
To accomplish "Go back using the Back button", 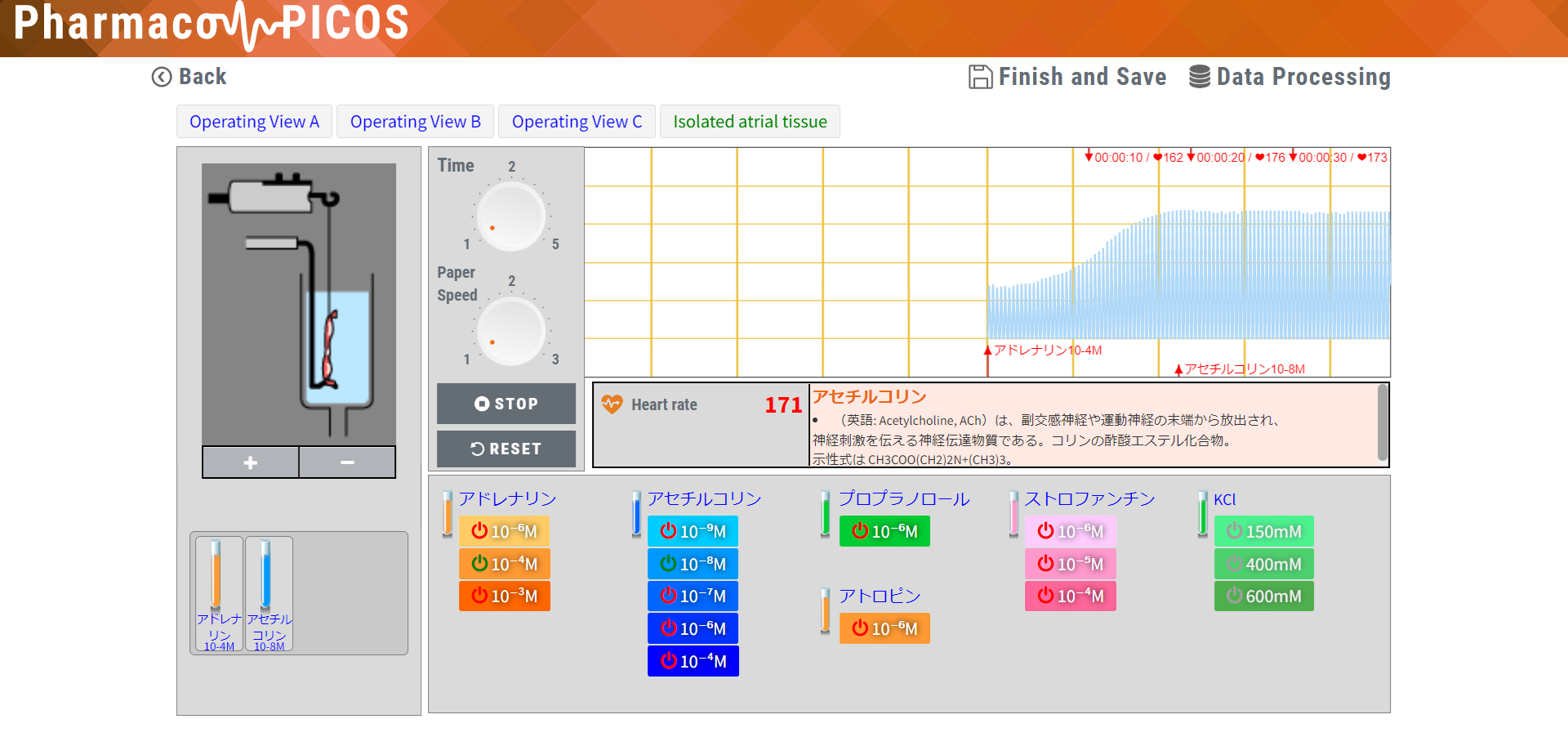I will 189,77.
